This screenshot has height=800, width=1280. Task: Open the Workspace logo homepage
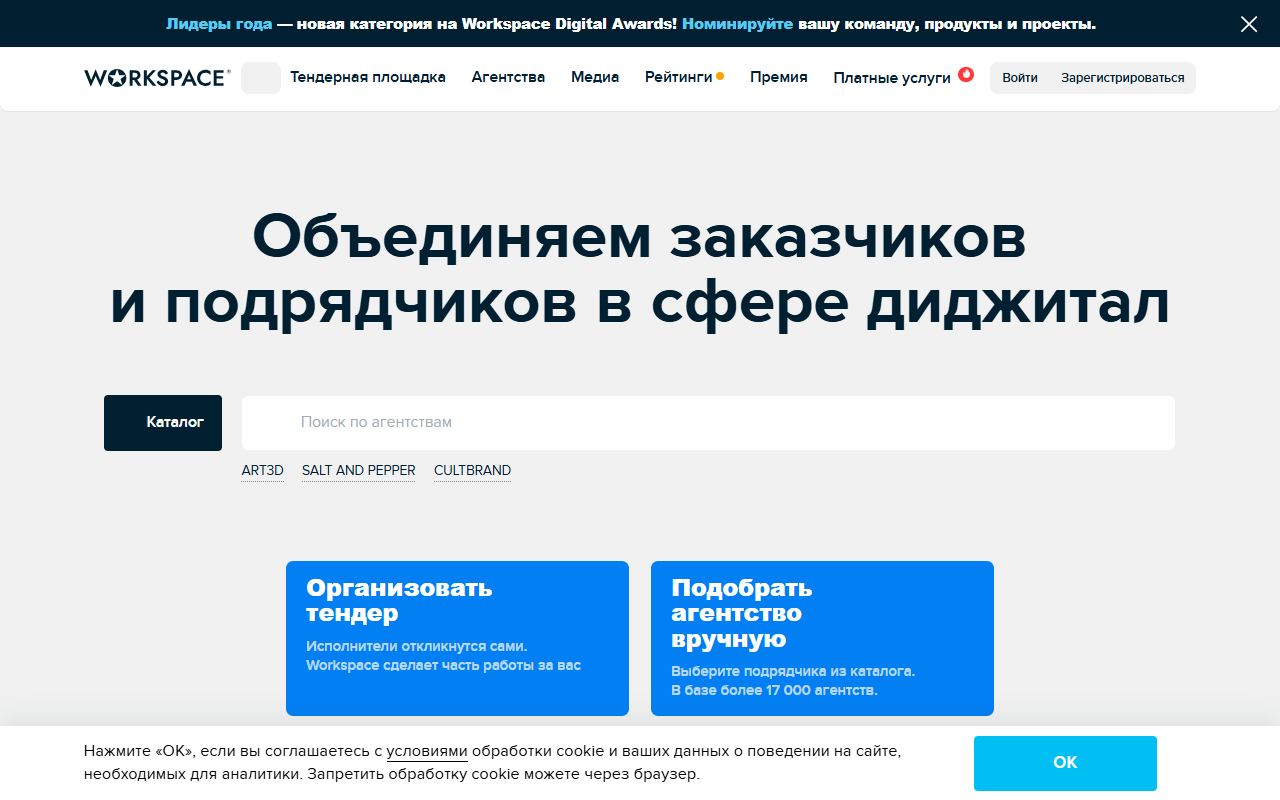(158, 77)
